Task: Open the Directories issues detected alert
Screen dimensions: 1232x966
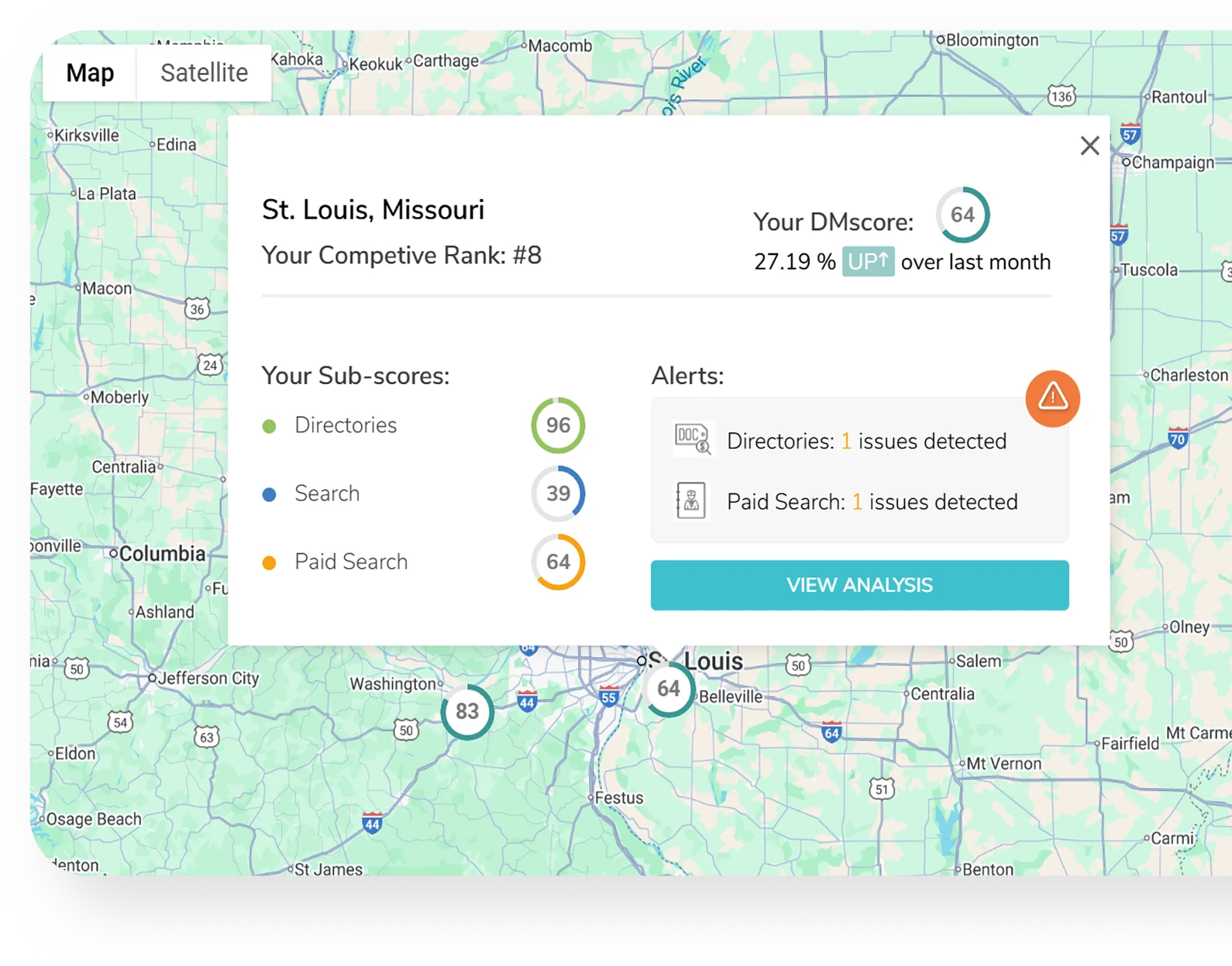Action: pos(866,441)
